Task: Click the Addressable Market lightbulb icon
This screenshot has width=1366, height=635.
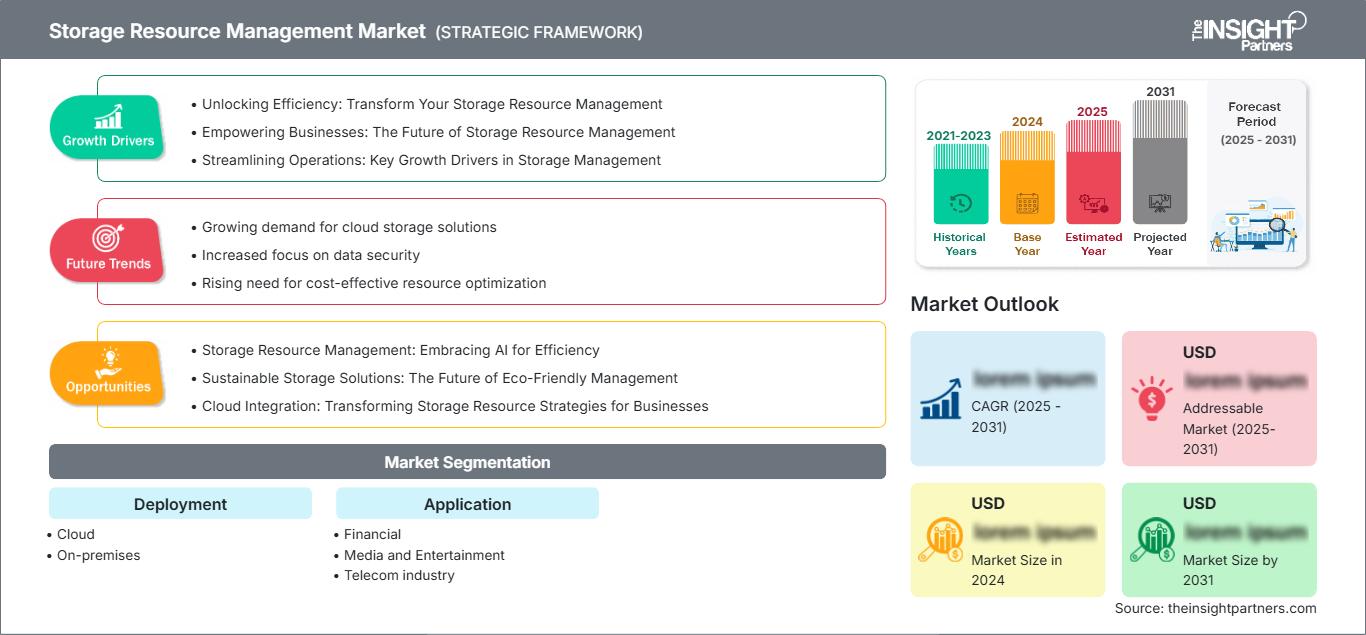Action: click(1152, 397)
